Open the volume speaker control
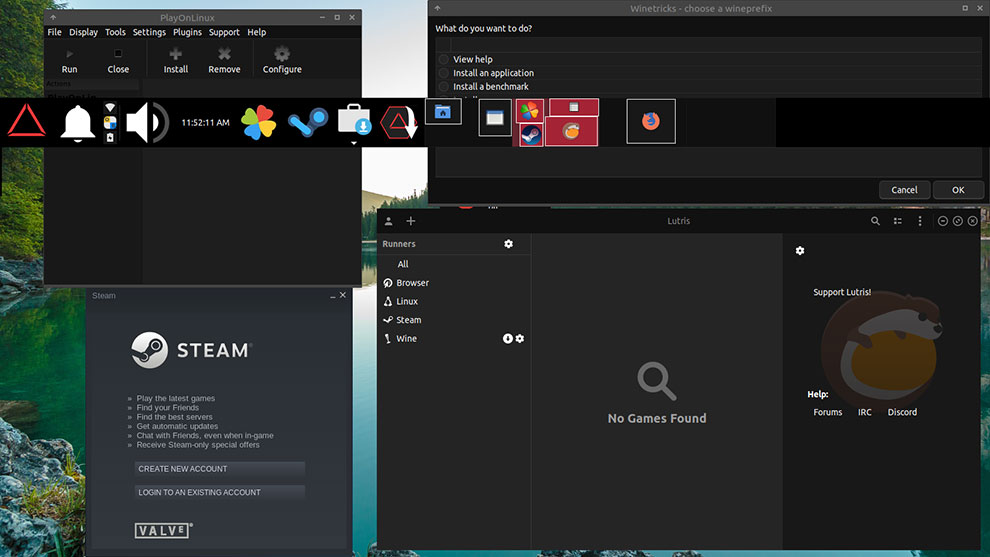990x557 pixels. pyautogui.click(x=147, y=122)
